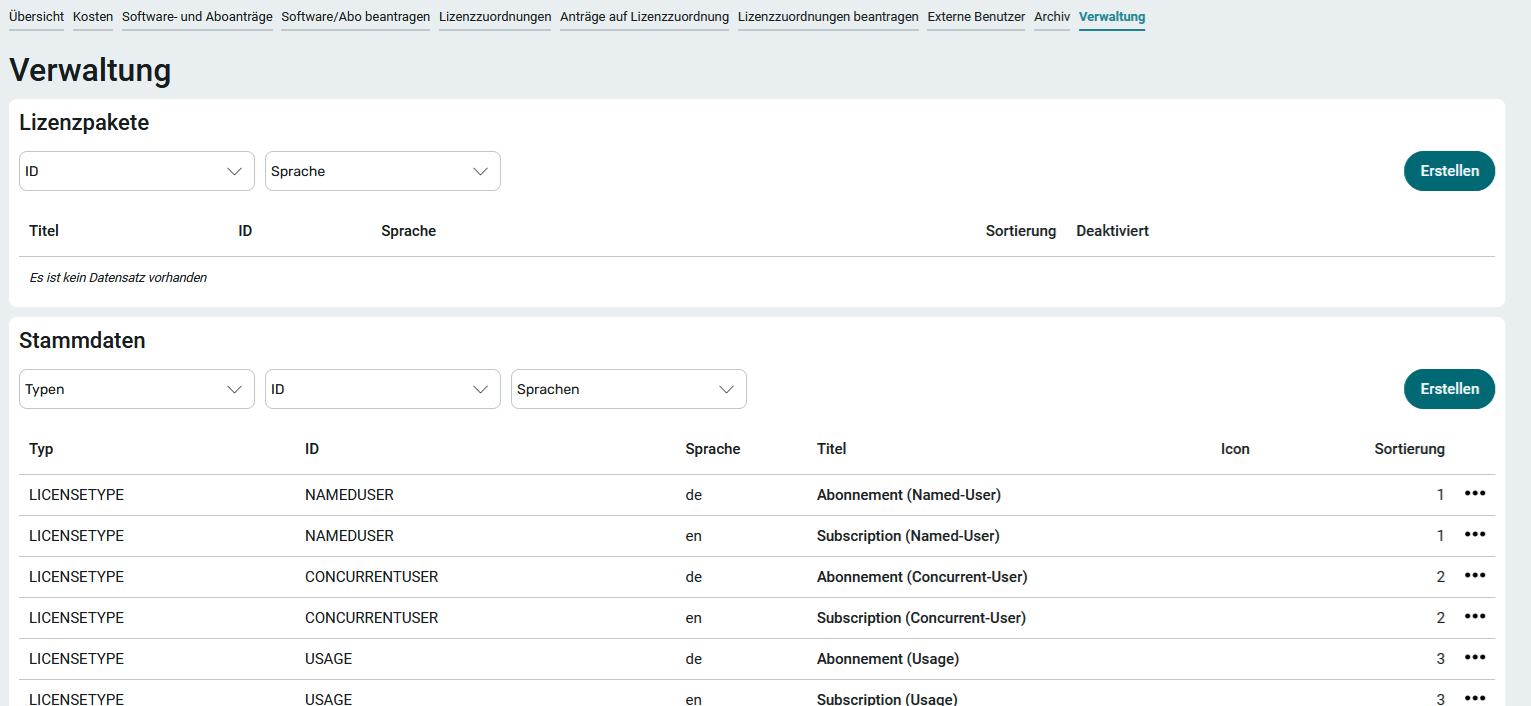1531x706 pixels.
Task: Expand the ID filter in Stammdaten
Action: [382, 389]
